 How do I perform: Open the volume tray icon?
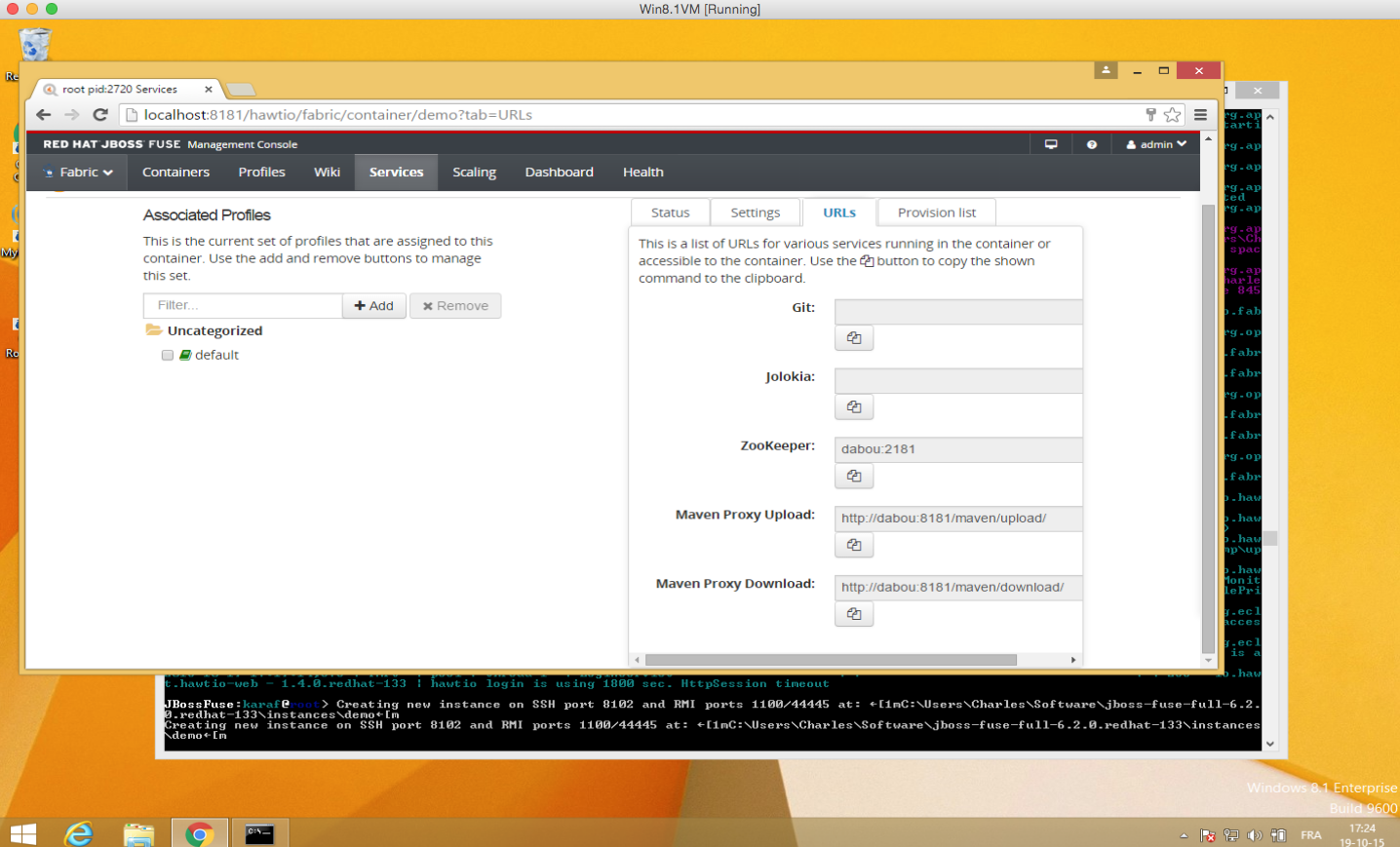tap(1255, 835)
